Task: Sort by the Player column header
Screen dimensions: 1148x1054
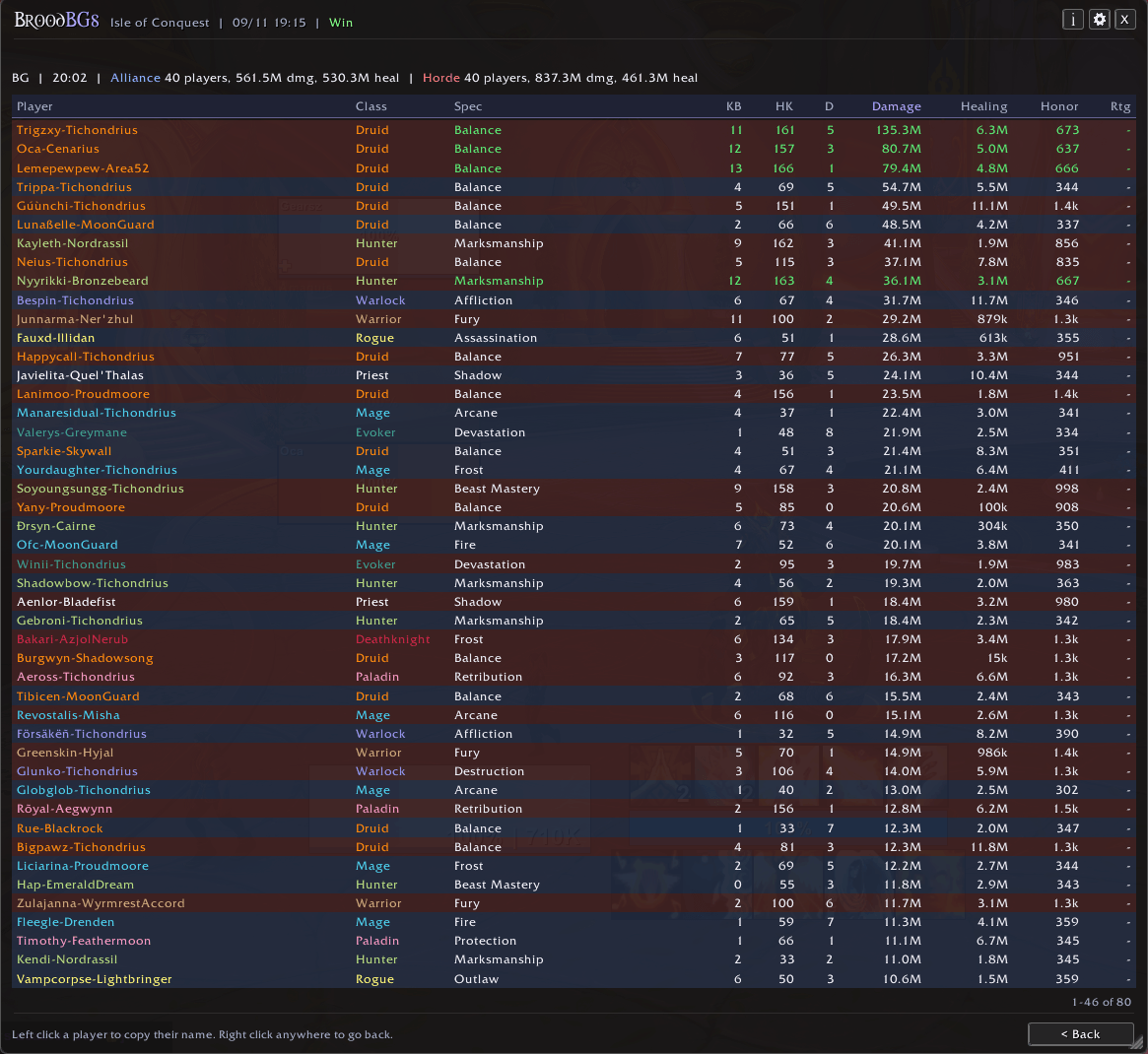Action: (35, 106)
